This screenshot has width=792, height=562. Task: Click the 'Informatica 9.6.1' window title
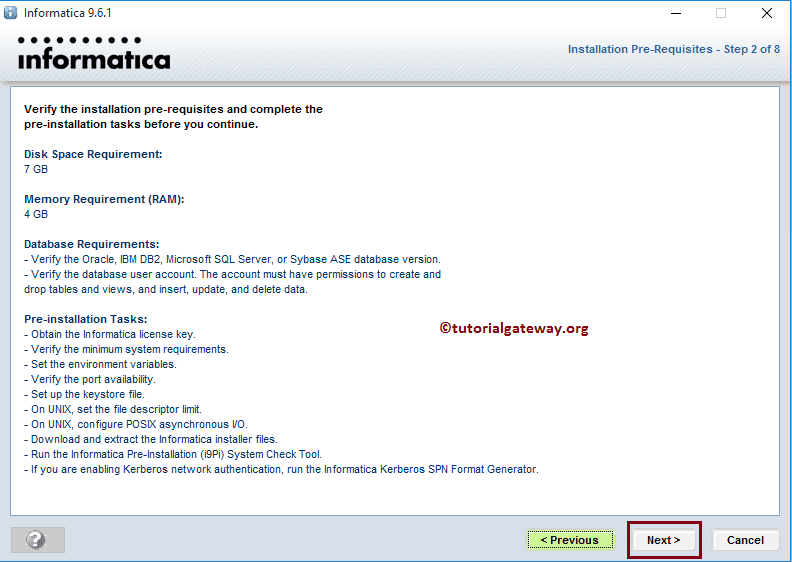[x=68, y=13]
